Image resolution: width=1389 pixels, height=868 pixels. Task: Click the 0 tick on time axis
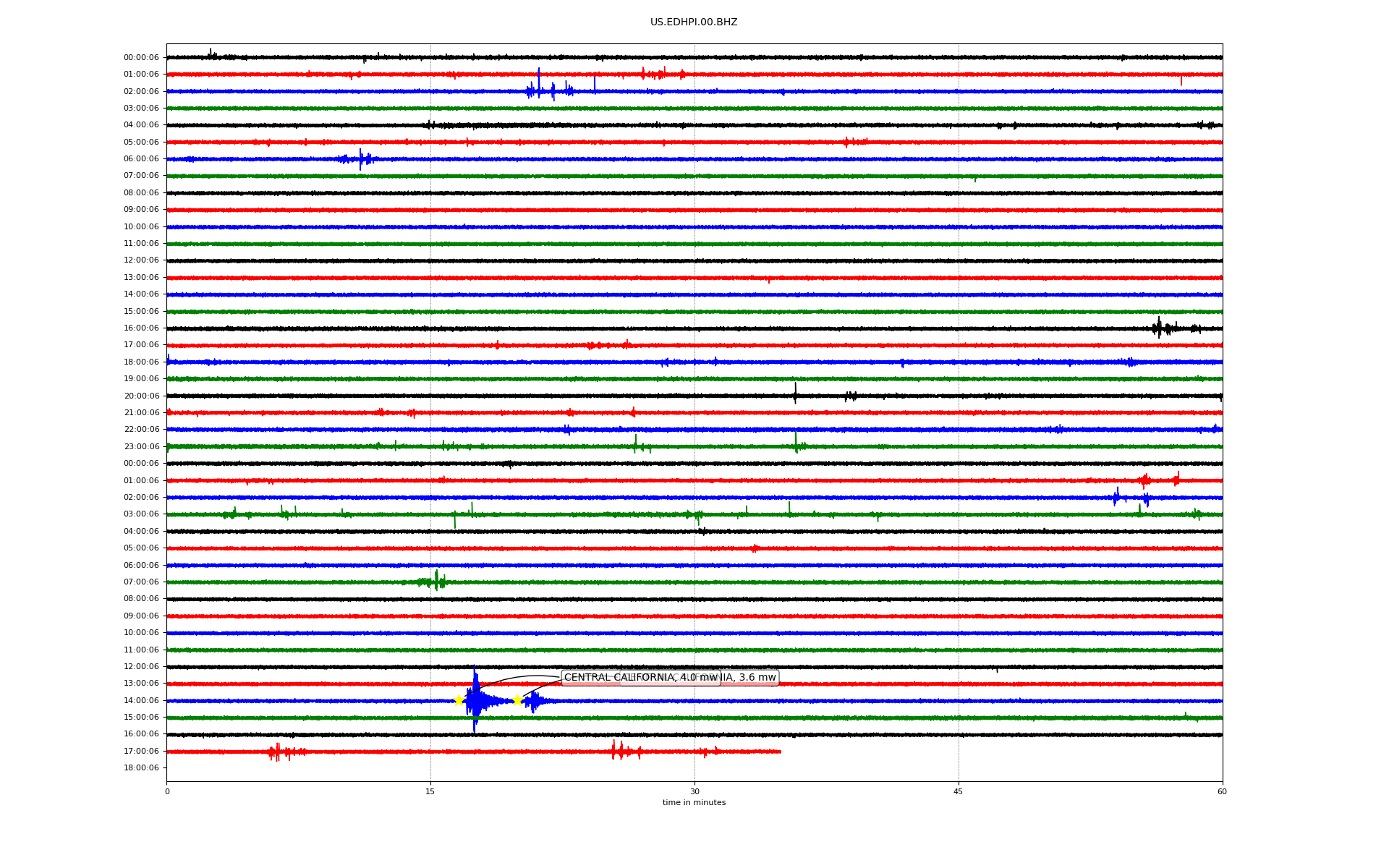[167, 791]
